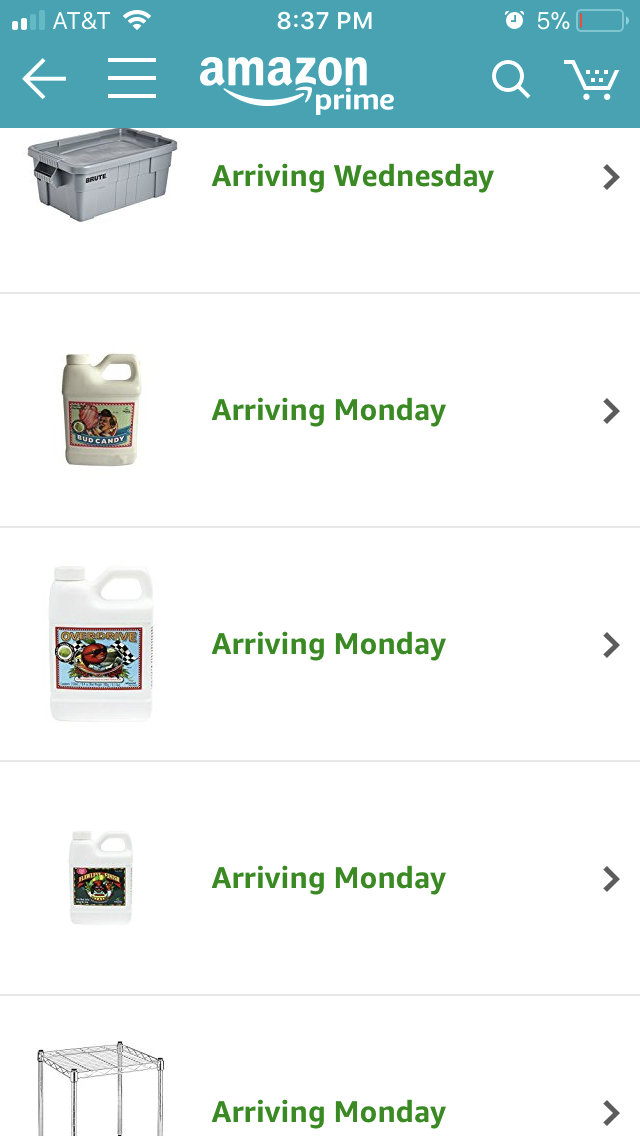640x1136 pixels.
Task: Open the wire shelving rack thumbnail
Action: [101, 1088]
